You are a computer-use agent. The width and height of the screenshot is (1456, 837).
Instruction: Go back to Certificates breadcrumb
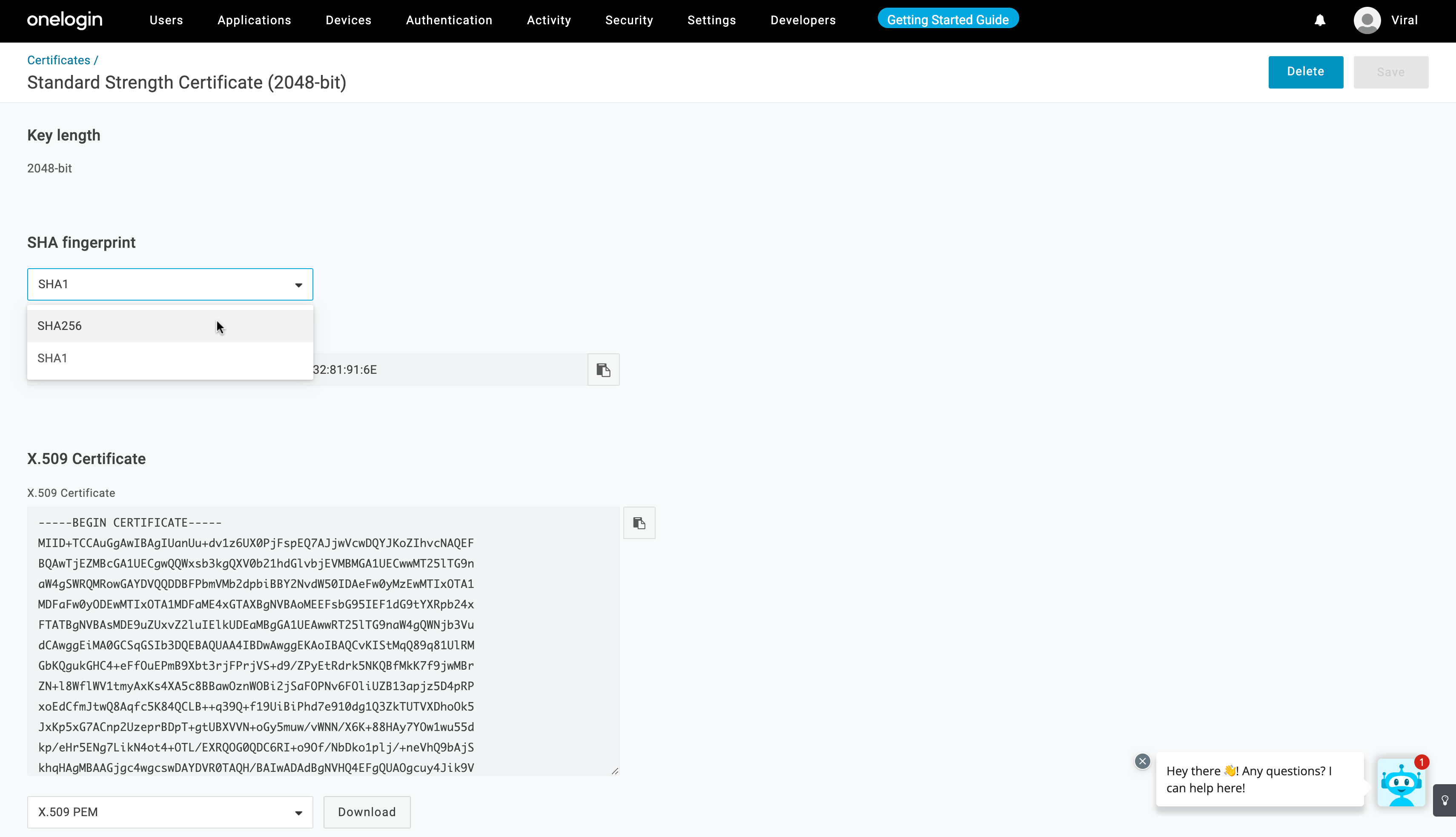[59, 60]
